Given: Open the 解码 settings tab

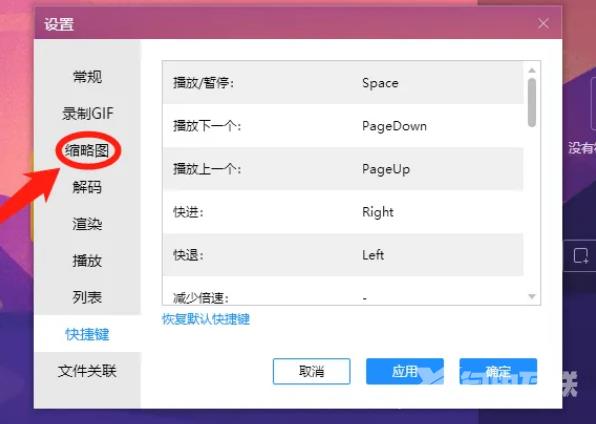Looking at the screenshot, I should click(87, 187).
